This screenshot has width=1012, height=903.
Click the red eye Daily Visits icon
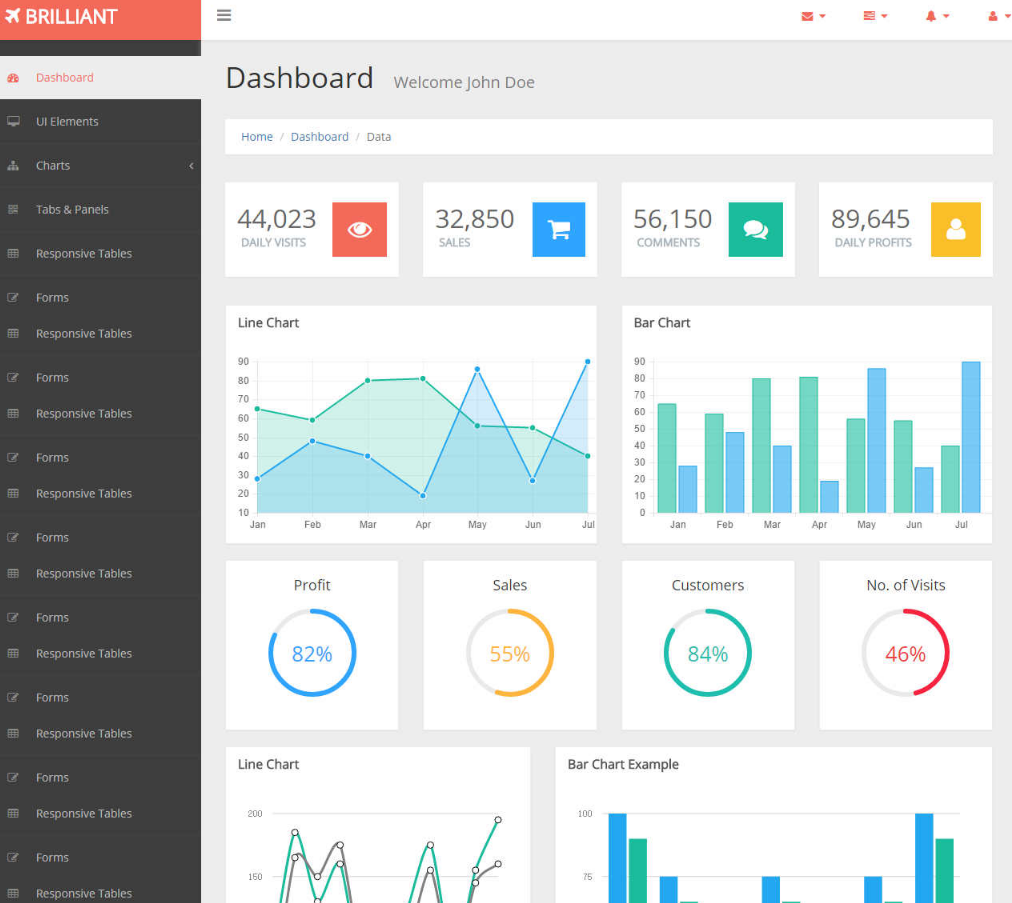359,229
